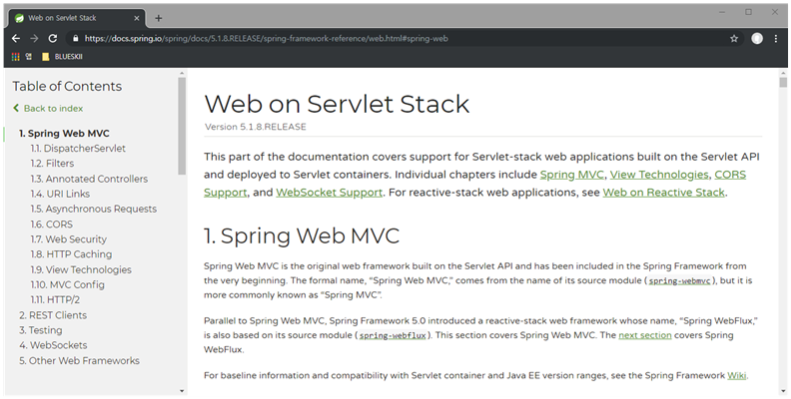Open 1.1. DispatcherServlet in contents

pyautogui.click(x=78, y=148)
